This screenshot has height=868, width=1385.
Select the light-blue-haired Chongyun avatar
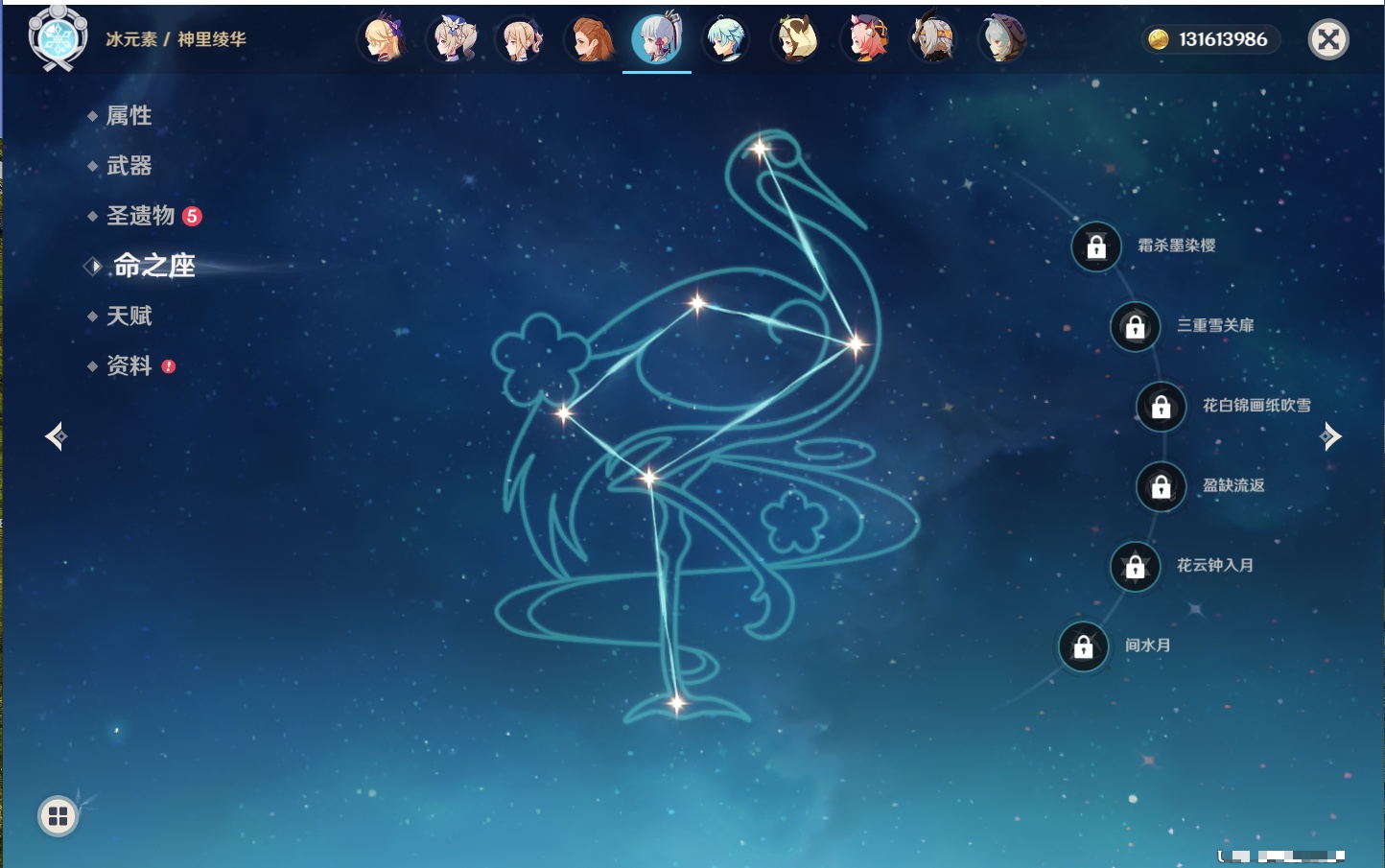click(x=727, y=39)
